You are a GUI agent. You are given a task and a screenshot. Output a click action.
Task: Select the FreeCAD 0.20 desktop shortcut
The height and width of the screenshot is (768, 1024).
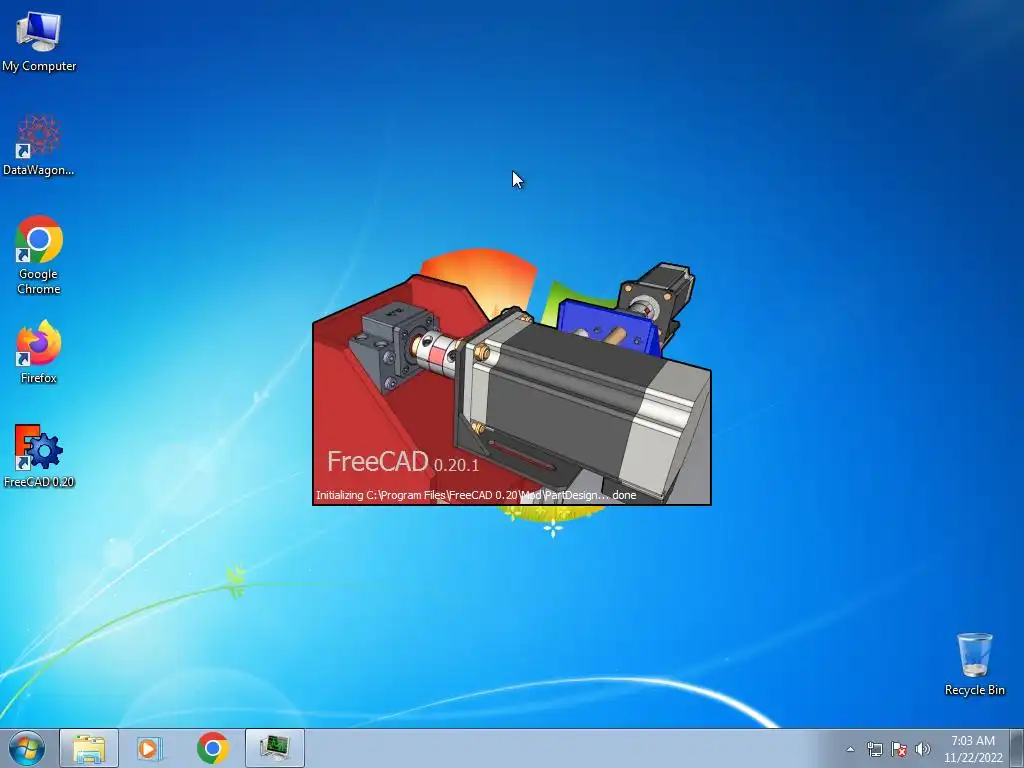pyautogui.click(x=39, y=456)
